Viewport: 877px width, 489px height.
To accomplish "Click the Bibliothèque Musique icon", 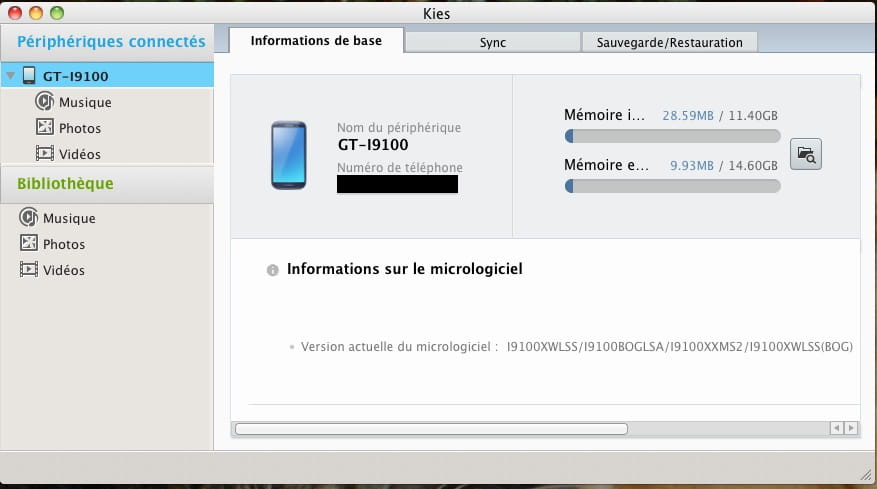I will point(29,217).
